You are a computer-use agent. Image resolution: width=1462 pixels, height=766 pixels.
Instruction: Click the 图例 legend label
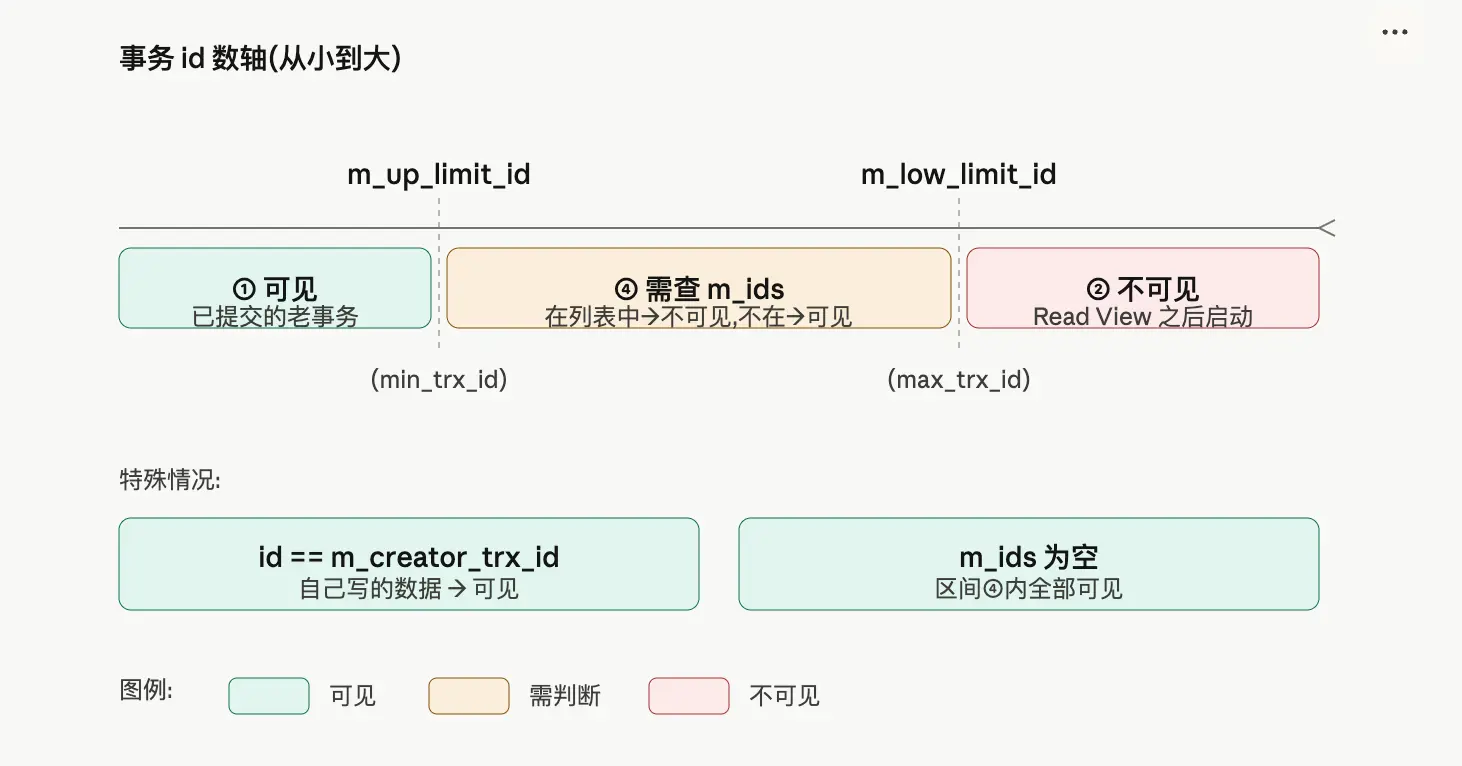point(146,690)
